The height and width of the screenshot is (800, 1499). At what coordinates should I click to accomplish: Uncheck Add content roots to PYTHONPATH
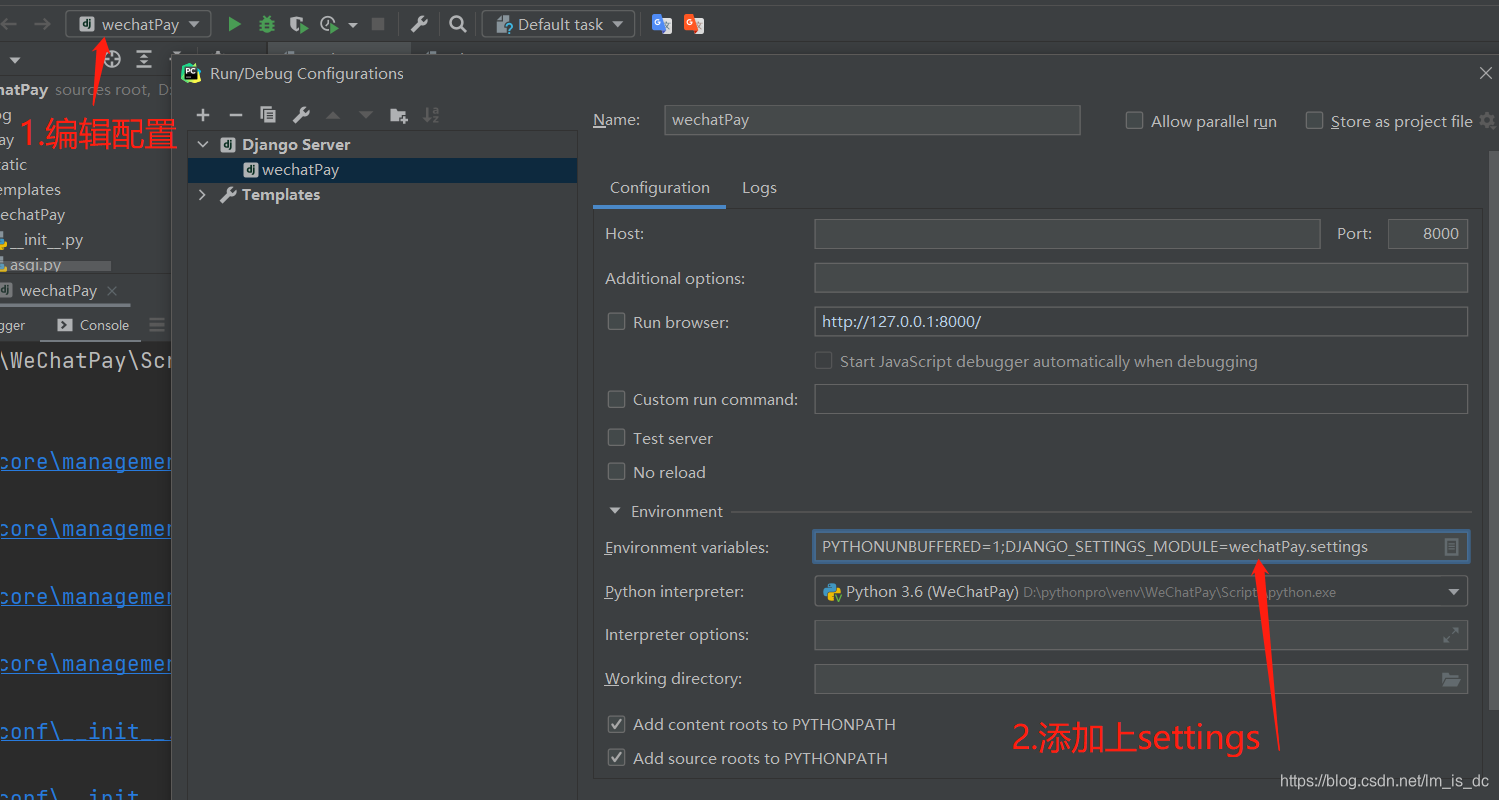tap(616, 724)
